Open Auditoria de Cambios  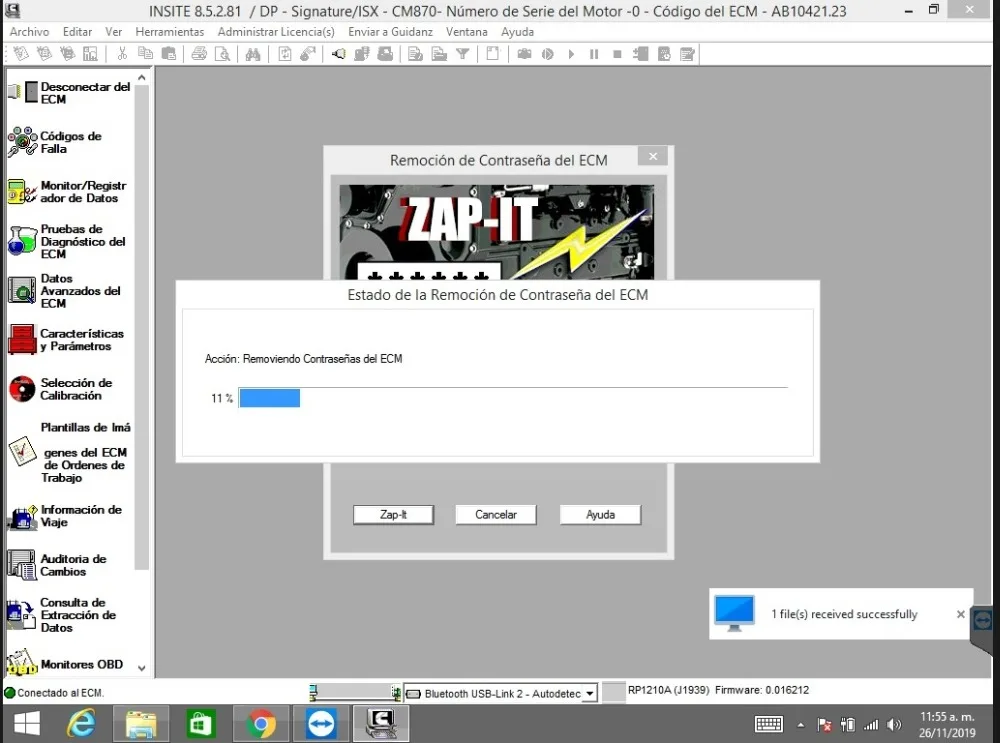pyautogui.click(x=70, y=564)
